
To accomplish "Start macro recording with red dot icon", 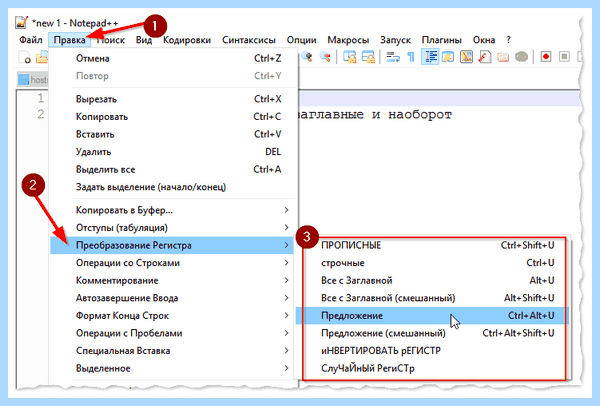I will point(546,57).
